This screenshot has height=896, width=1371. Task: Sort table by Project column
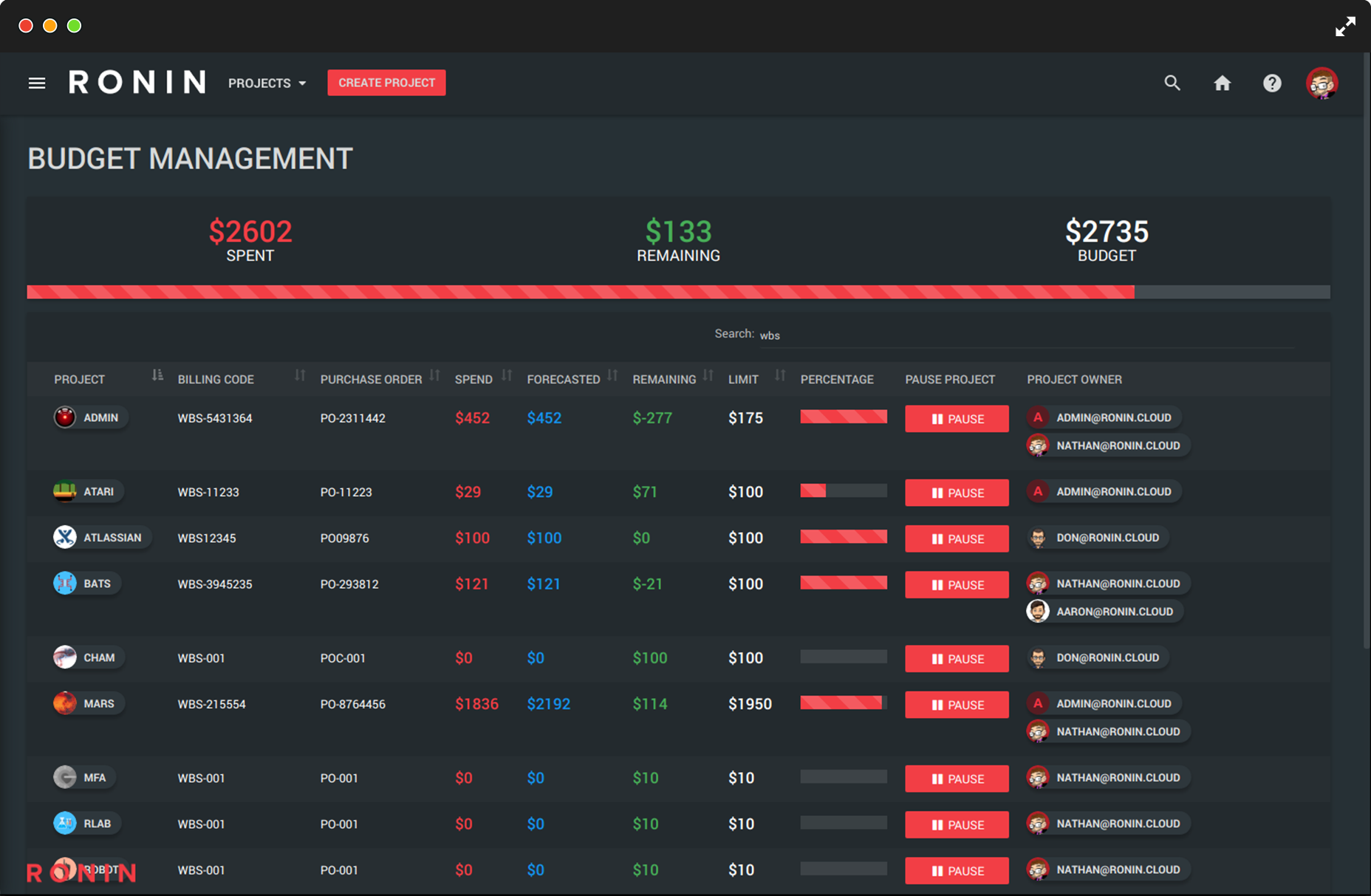pos(157,376)
